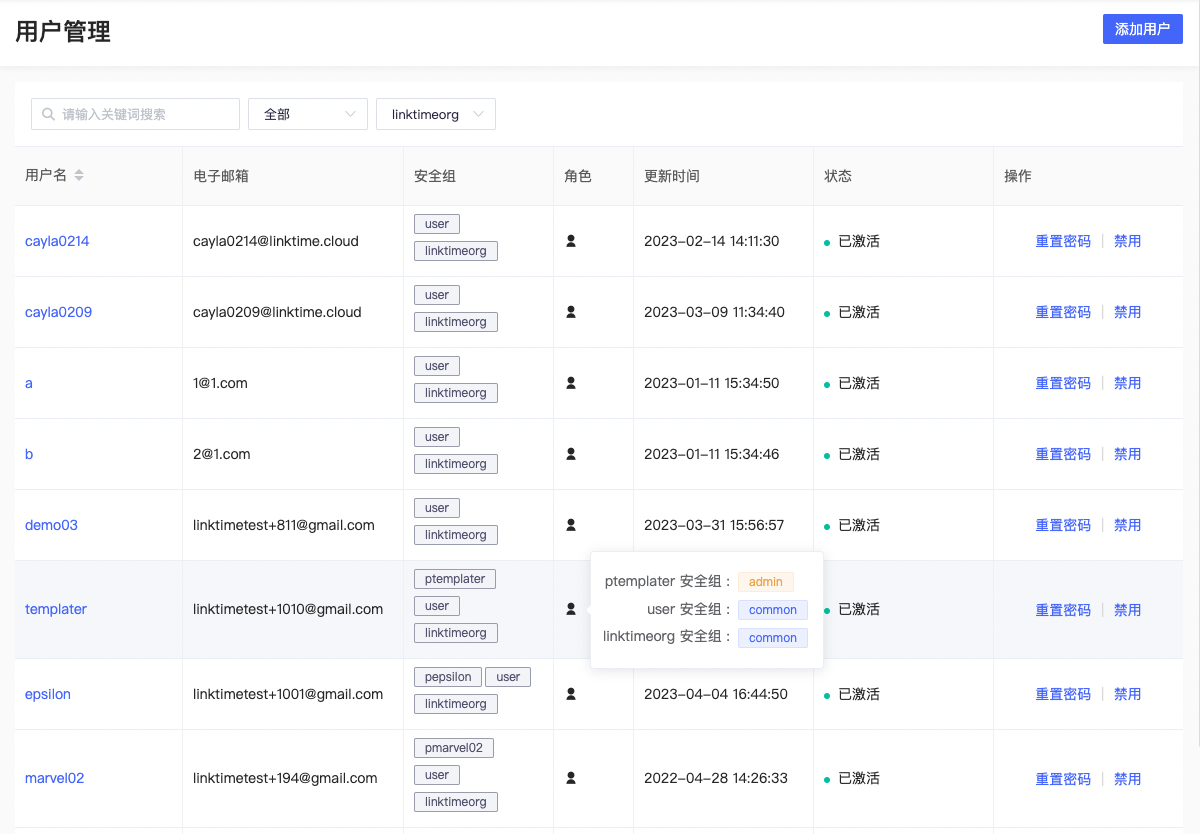Click the 安全组 column header
Viewport: 1200px width, 834px height.
[435, 176]
